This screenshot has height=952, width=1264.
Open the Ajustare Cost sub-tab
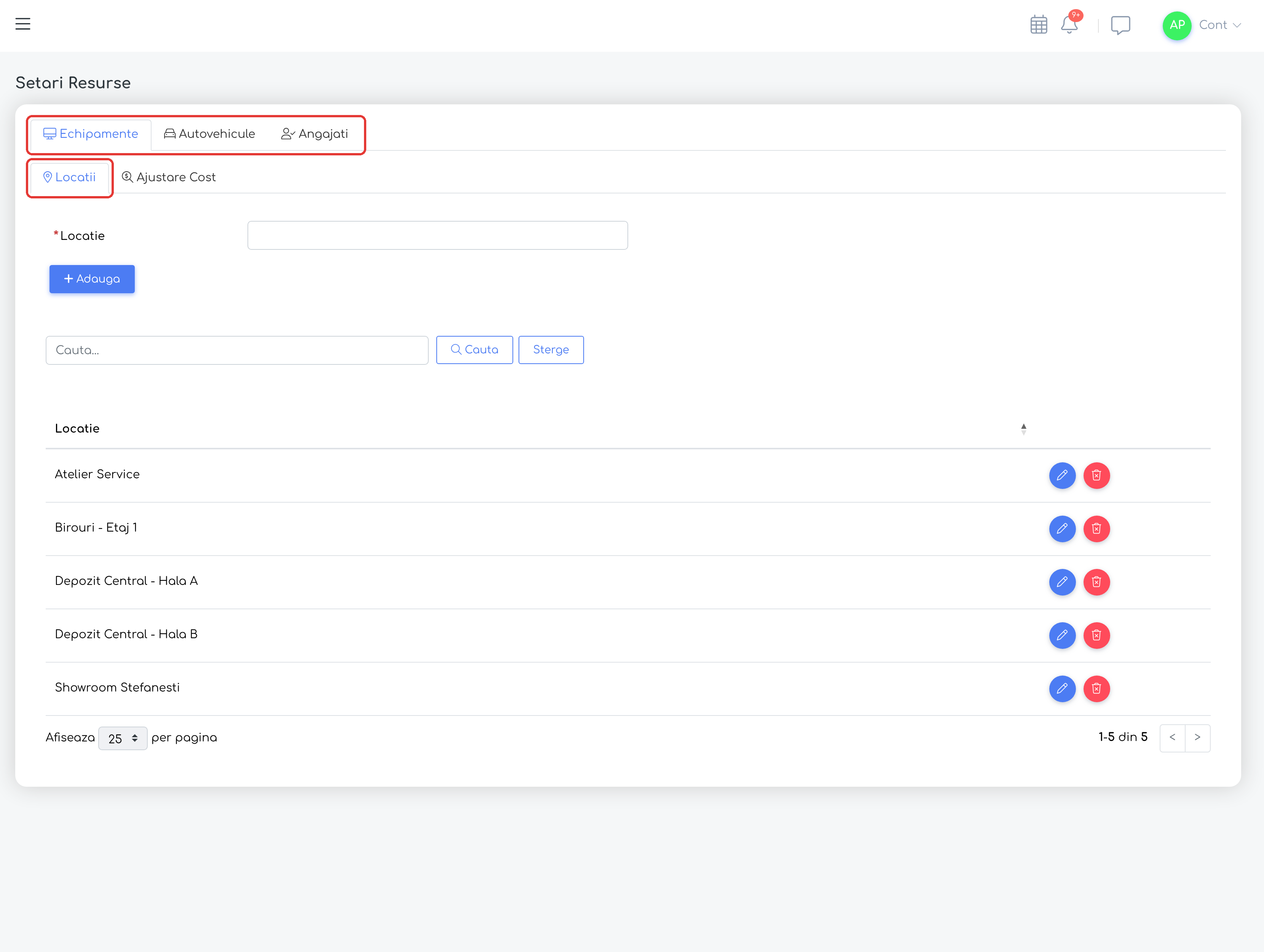pyautogui.click(x=169, y=177)
